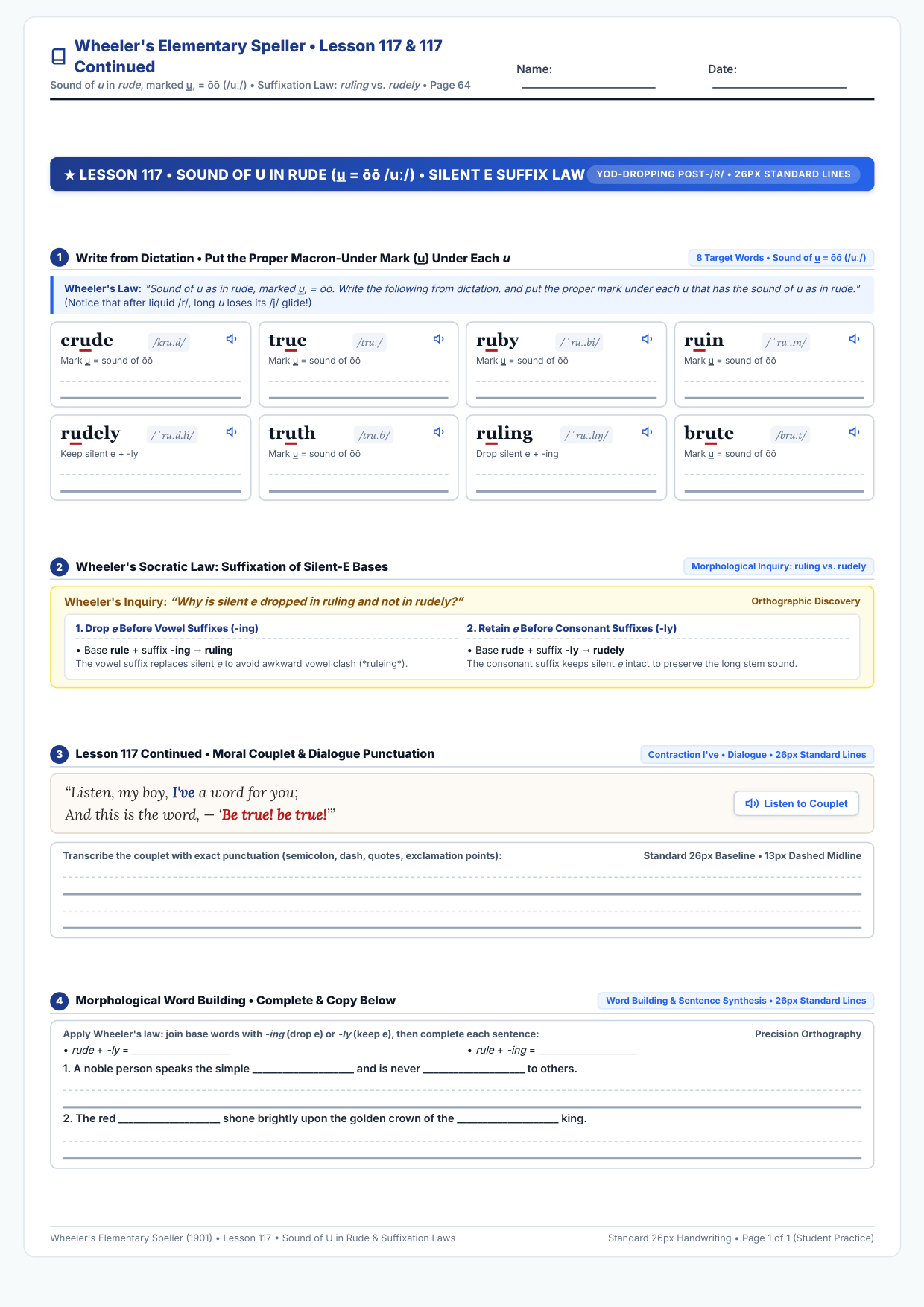The image size is (924, 1307).
Task: Play audio for the word ruin
Action: (x=855, y=339)
